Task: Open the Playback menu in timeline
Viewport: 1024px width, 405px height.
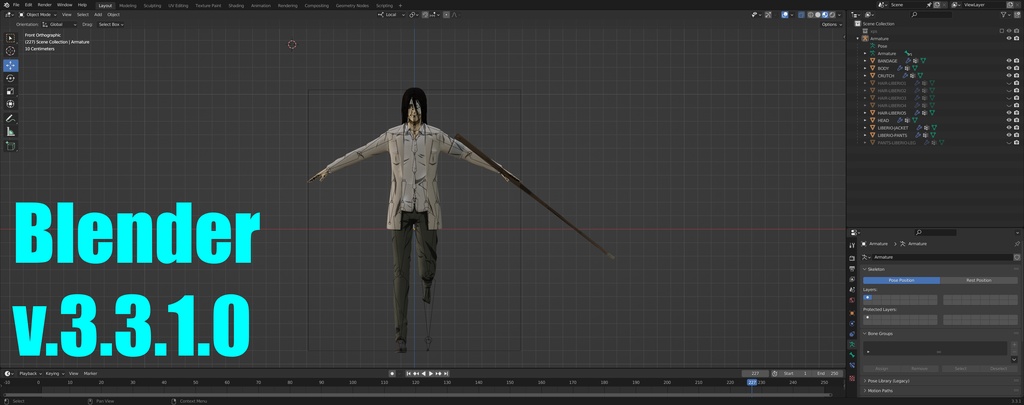Action: pyautogui.click(x=29, y=374)
